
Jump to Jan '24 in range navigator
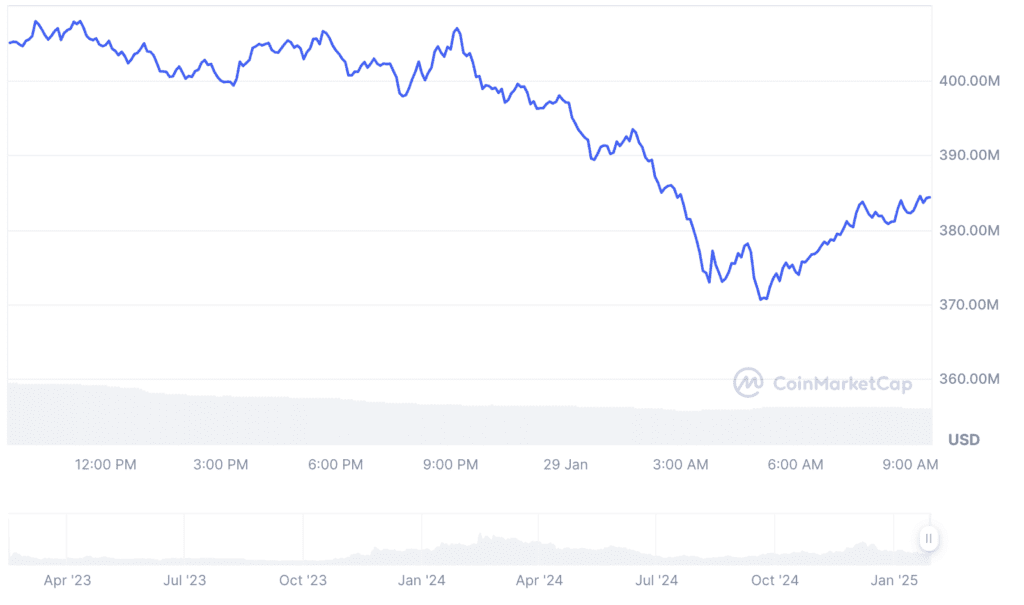[x=421, y=580]
